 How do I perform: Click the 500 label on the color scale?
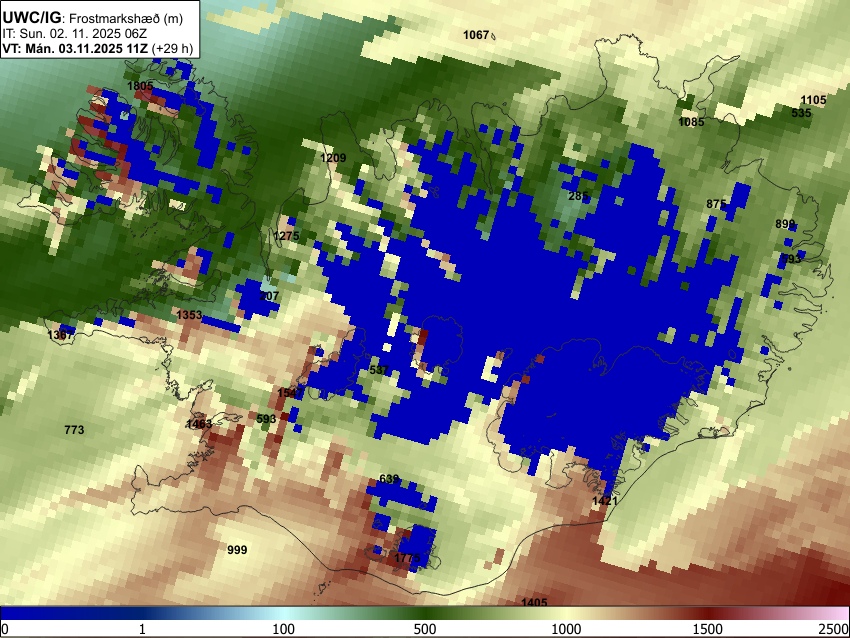click(x=425, y=629)
